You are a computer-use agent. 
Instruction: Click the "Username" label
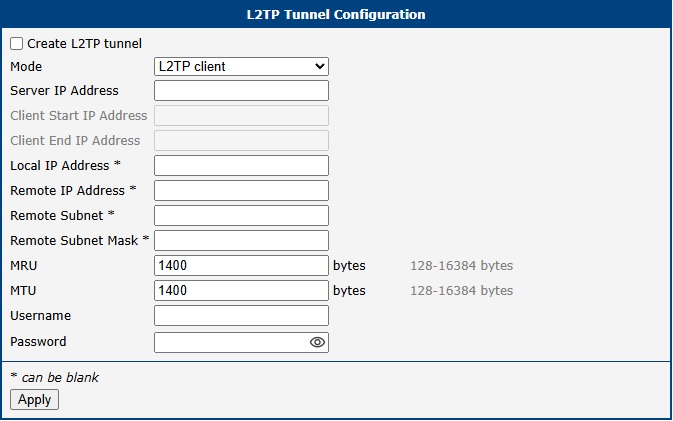coord(41,315)
